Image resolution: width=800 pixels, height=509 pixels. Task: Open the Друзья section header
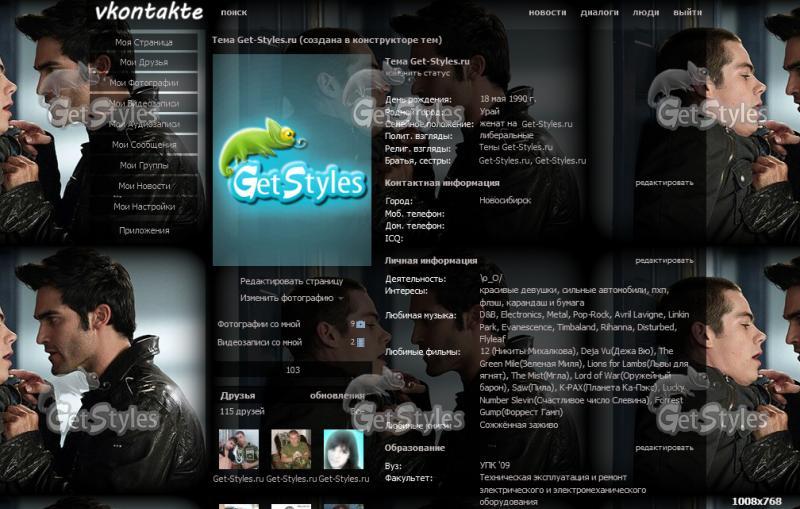pyautogui.click(x=238, y=396)
